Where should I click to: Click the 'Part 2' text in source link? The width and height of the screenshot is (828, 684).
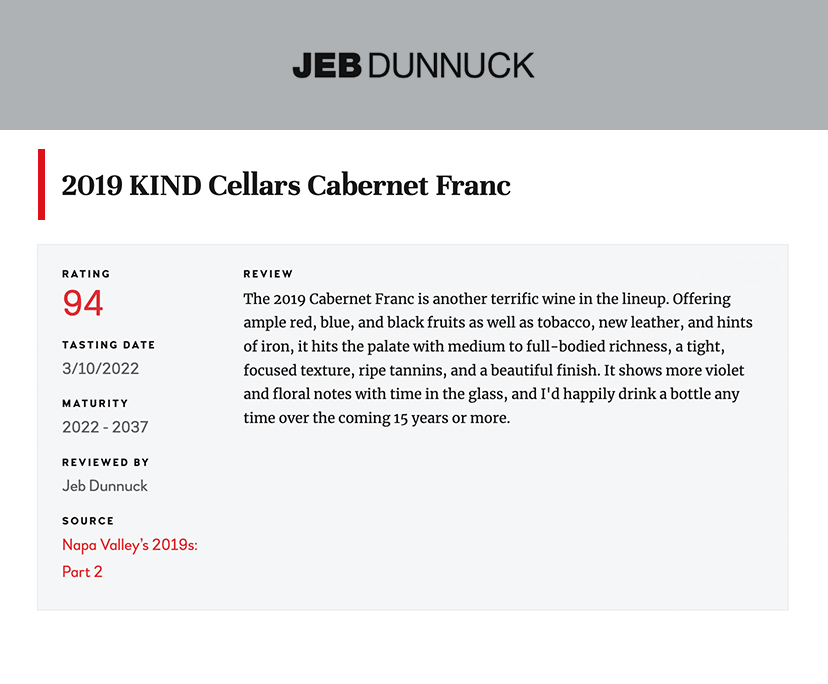82,572
